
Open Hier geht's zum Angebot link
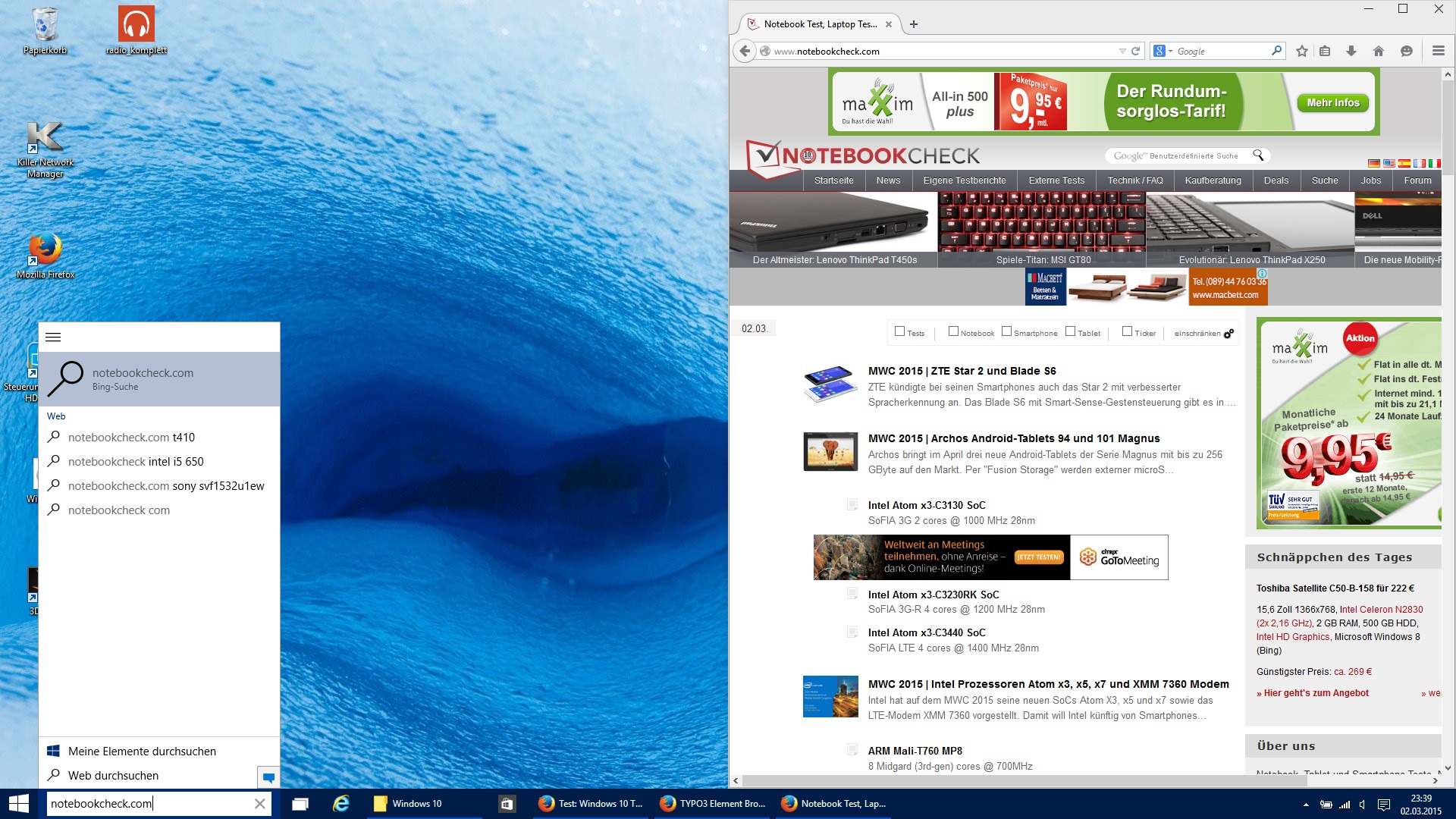point(1313,693)
